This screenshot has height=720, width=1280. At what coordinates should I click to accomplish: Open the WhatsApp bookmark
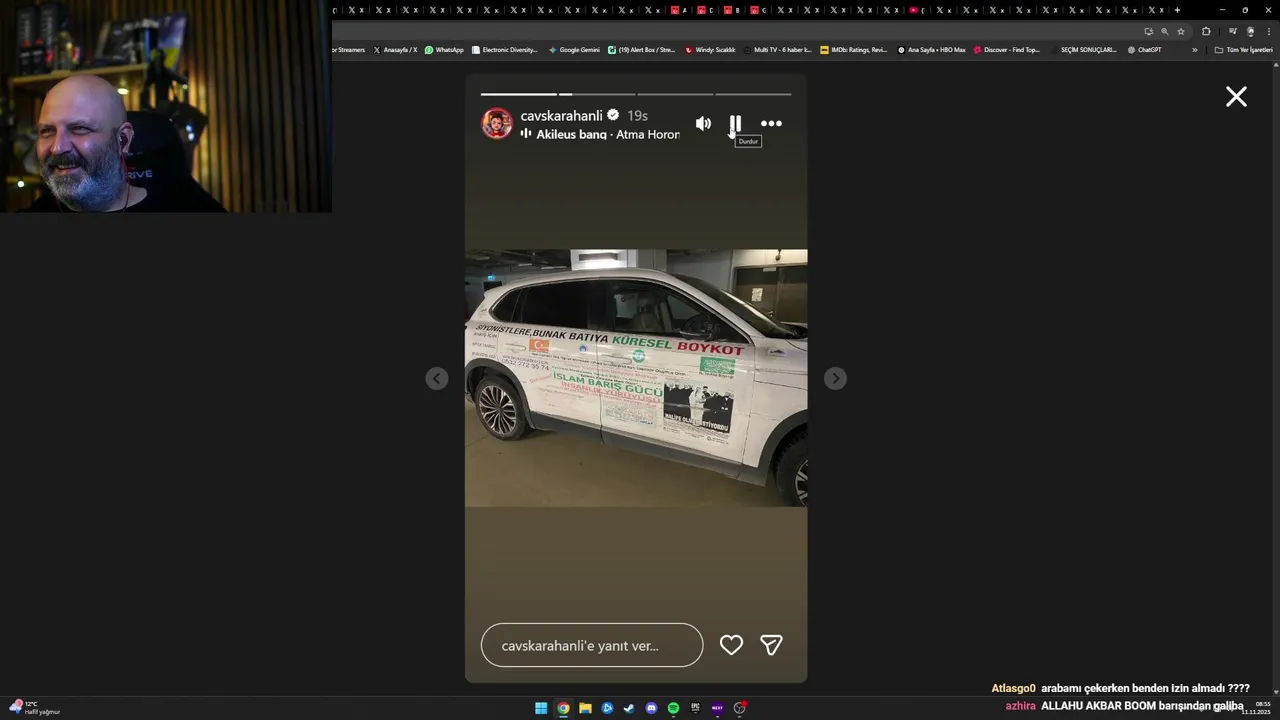[x=444, y=49]
